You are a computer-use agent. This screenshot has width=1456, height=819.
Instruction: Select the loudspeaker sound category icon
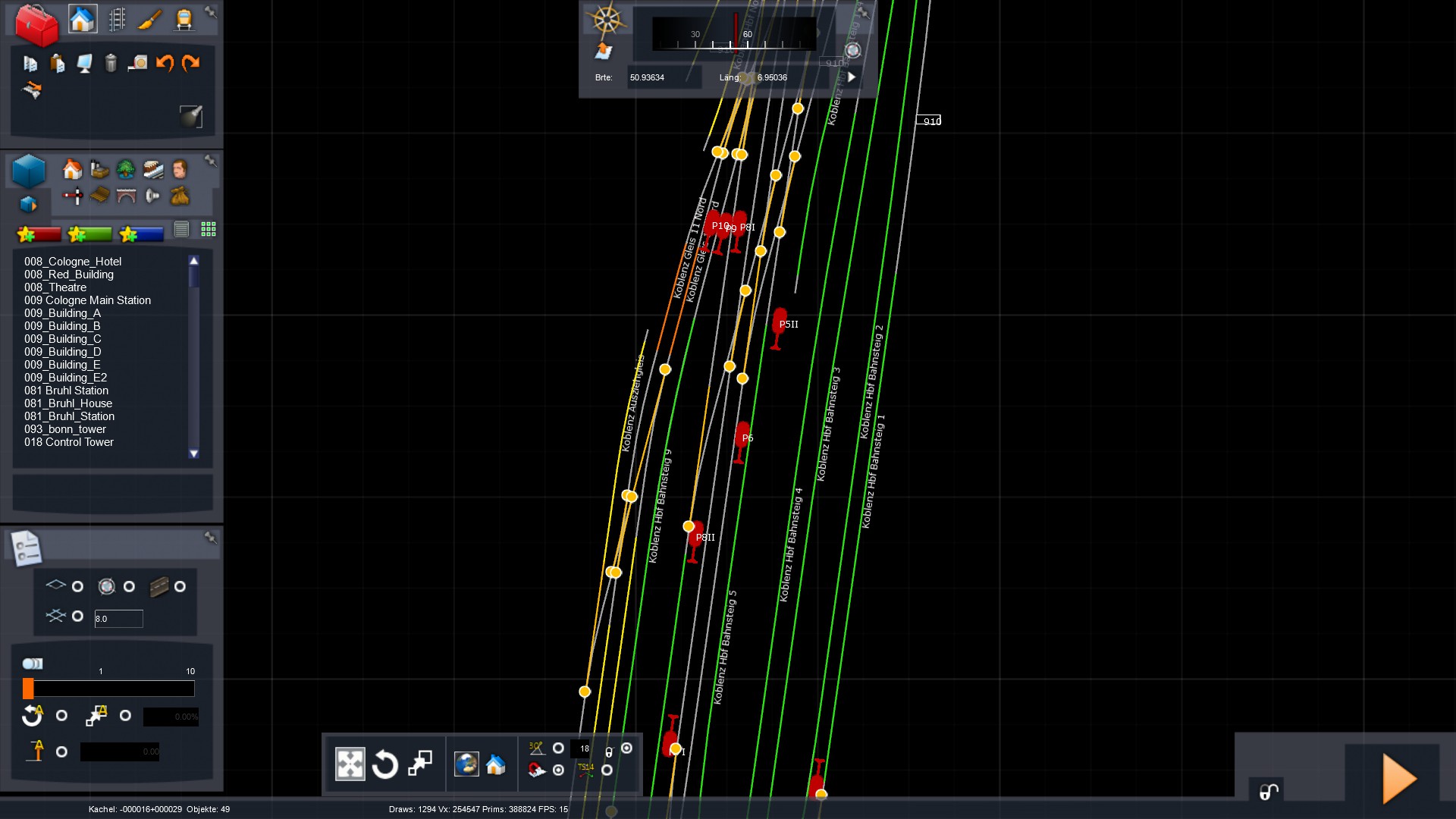pyautogui.click(x=152, y=196)
